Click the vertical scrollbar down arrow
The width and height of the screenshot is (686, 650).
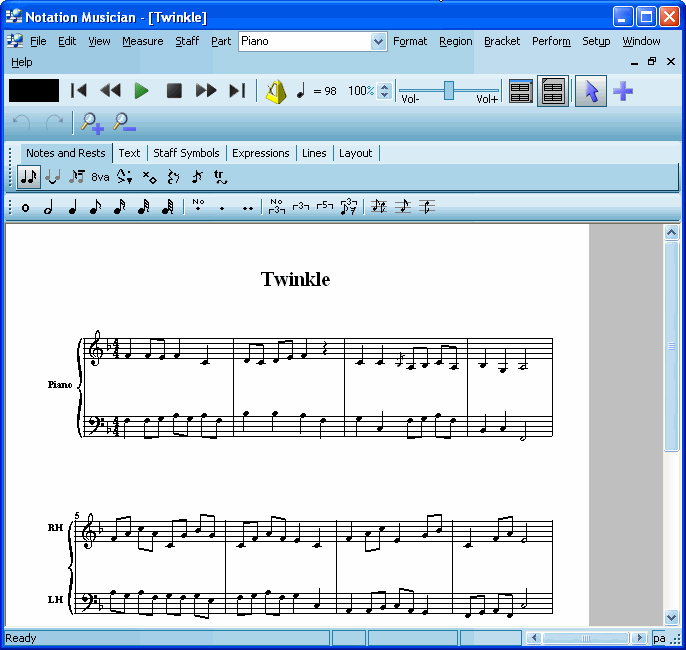point(672,617)
